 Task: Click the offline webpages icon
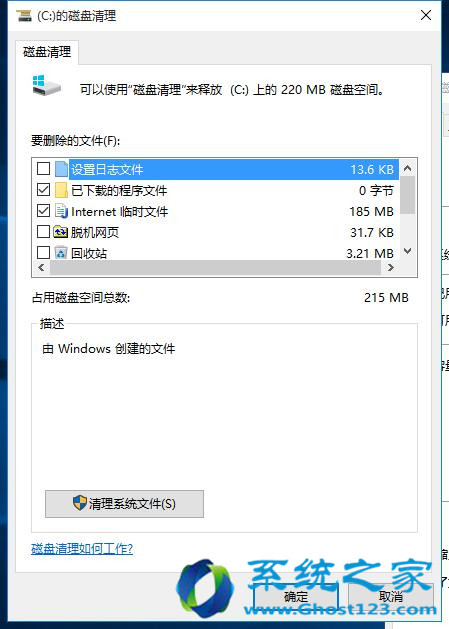(61, 232)
